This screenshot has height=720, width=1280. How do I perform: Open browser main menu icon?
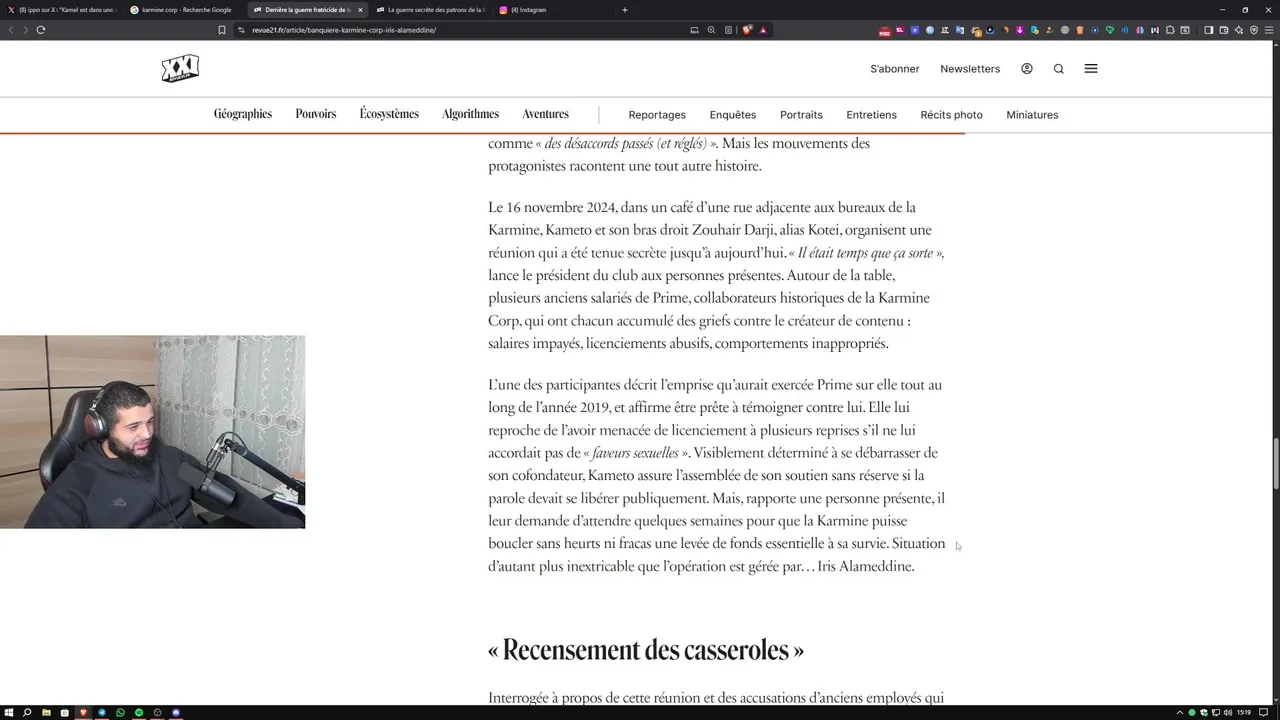click(1269, 30)
